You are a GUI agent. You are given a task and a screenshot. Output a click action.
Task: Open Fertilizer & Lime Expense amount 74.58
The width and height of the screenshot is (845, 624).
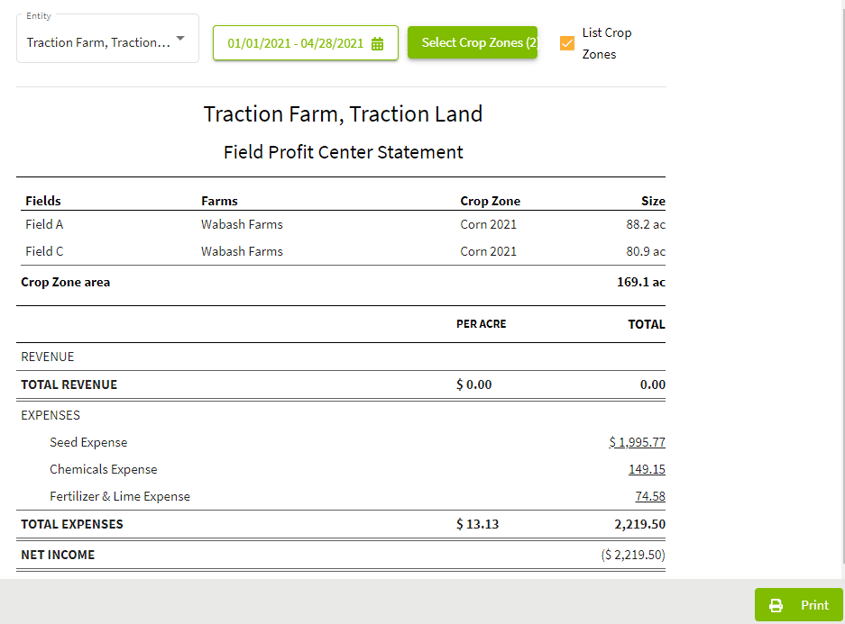coord(651,496)
